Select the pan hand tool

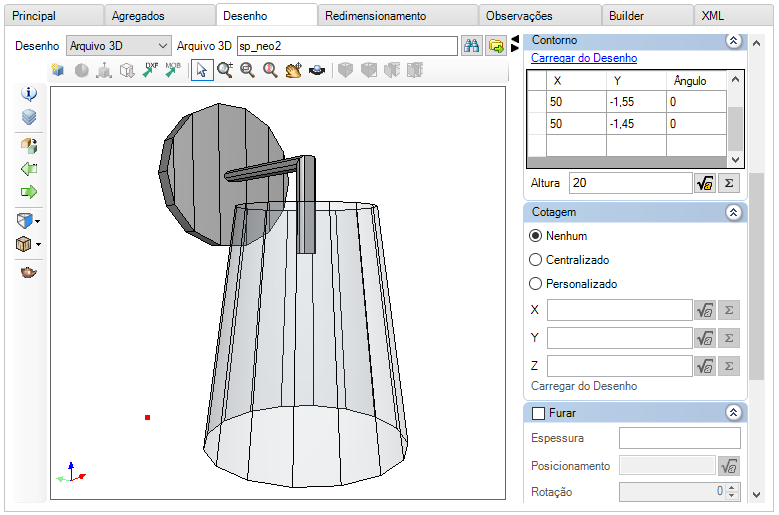[293, 70]
